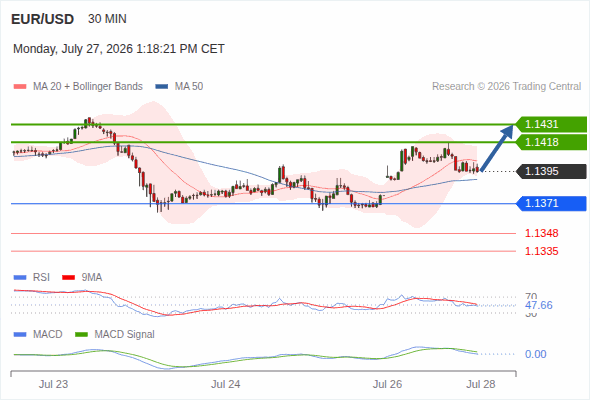
Task: Click the blue upward trend arrow
Action: 497,148
